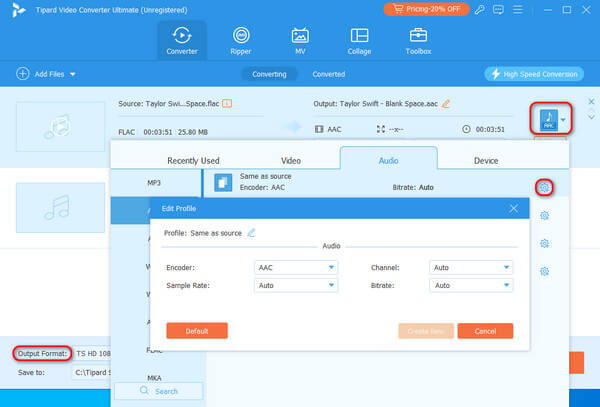
Task: Open the Ripper module
Action: click(x=241, y=41)
